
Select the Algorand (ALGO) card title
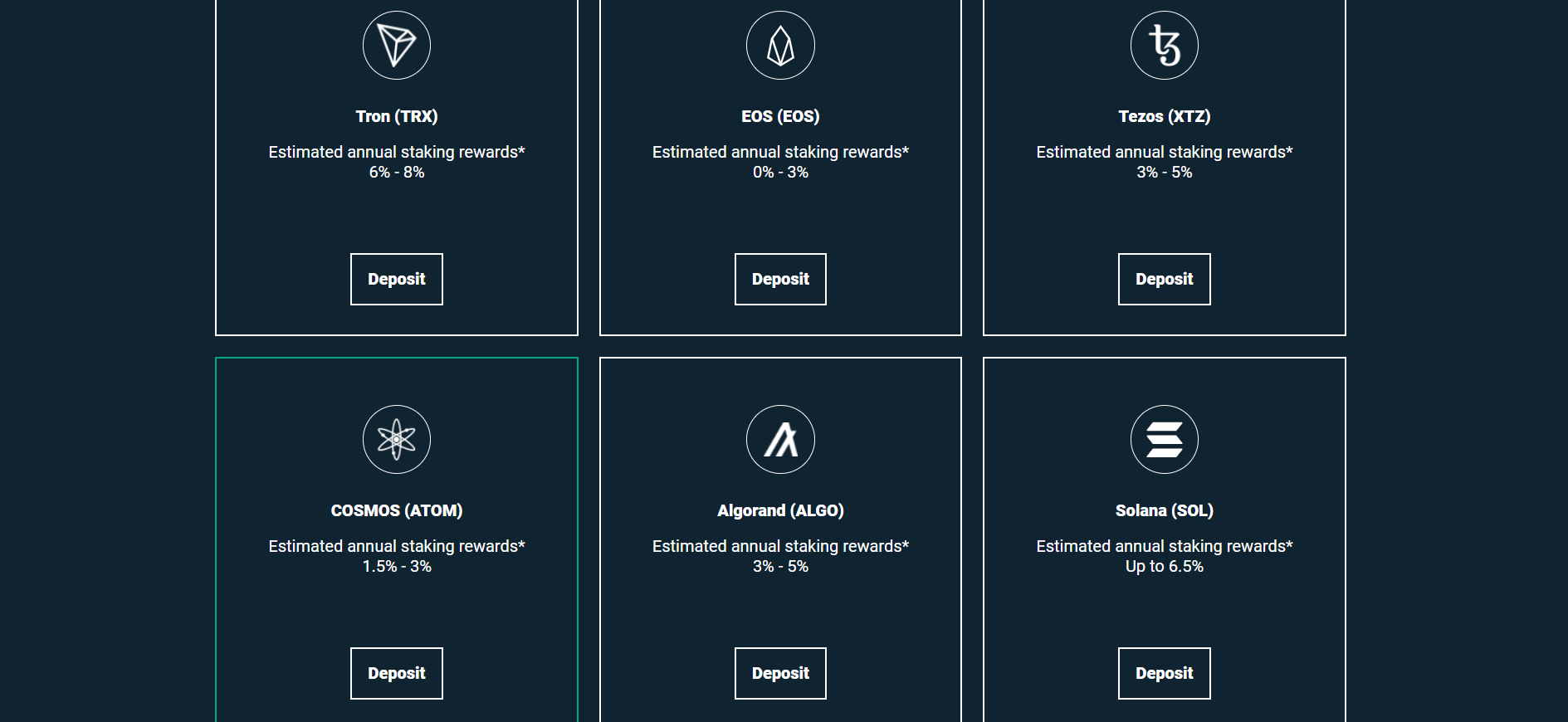(780, 510)
